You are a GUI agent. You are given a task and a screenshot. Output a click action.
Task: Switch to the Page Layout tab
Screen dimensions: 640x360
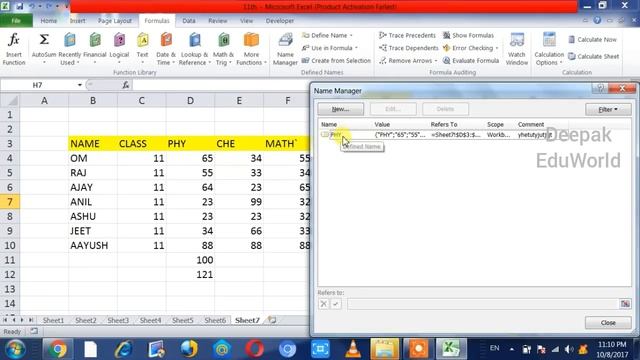click(115, 20)
